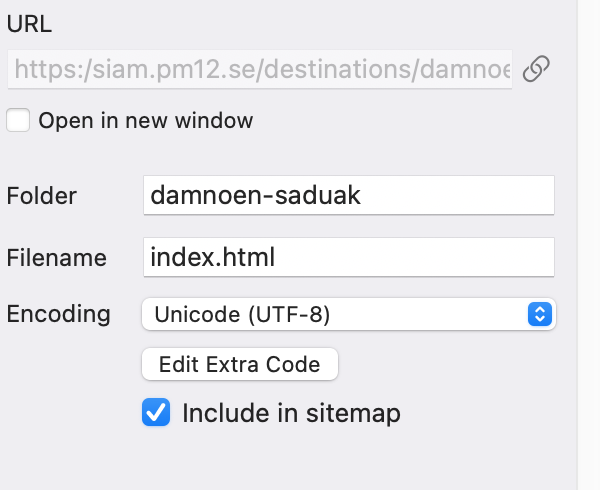
Task: Click the 'Include in sitemap' label text
Action: (x=291, y=412)
